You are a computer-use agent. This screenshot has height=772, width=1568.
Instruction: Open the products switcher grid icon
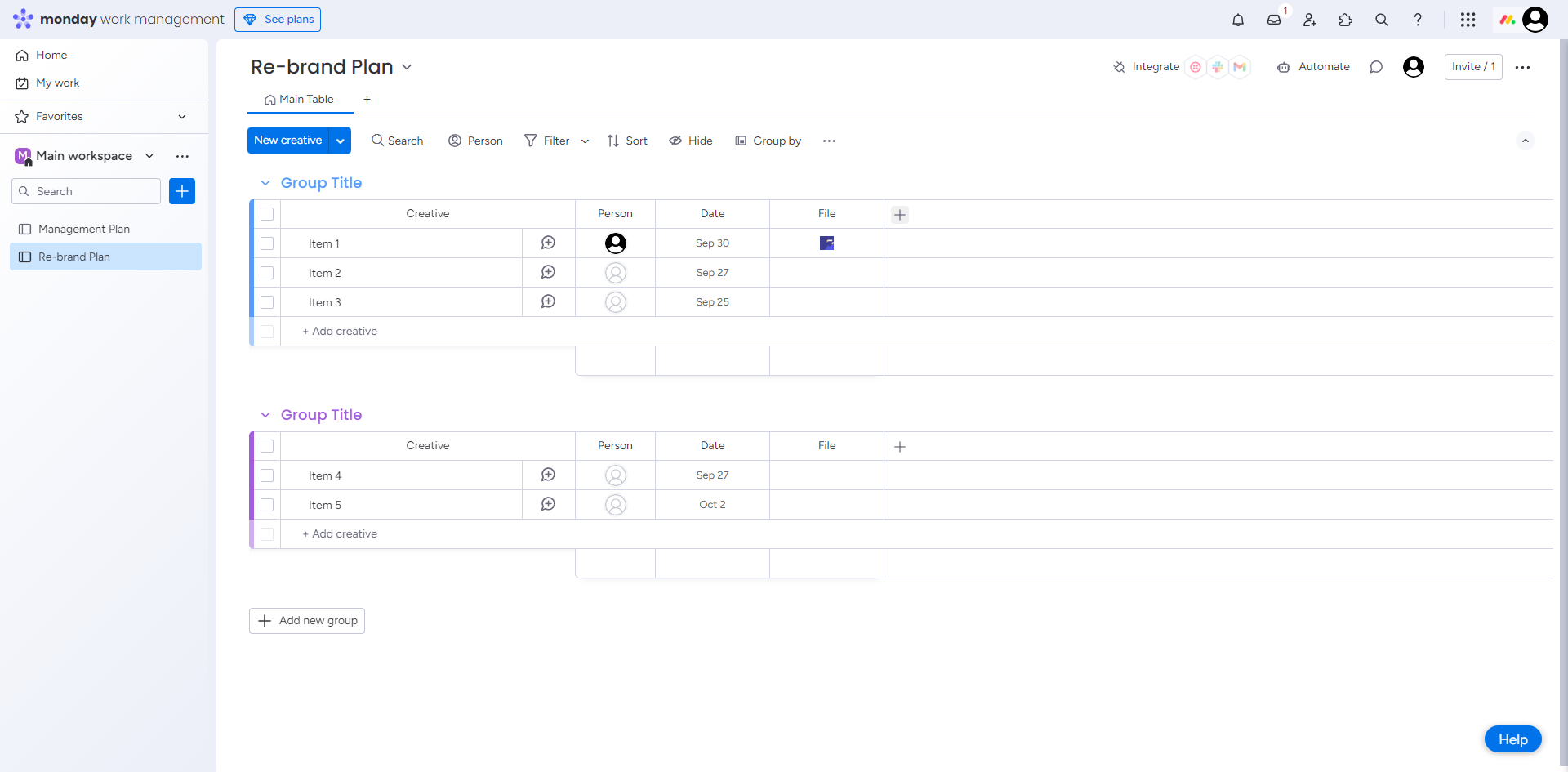[x=1468, y=20]
